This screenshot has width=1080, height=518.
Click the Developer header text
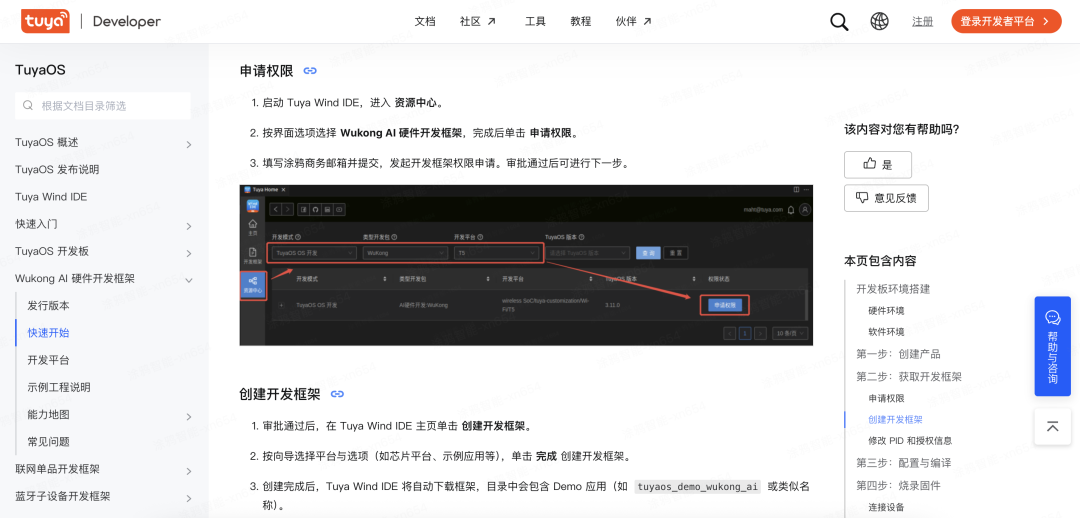127,21
